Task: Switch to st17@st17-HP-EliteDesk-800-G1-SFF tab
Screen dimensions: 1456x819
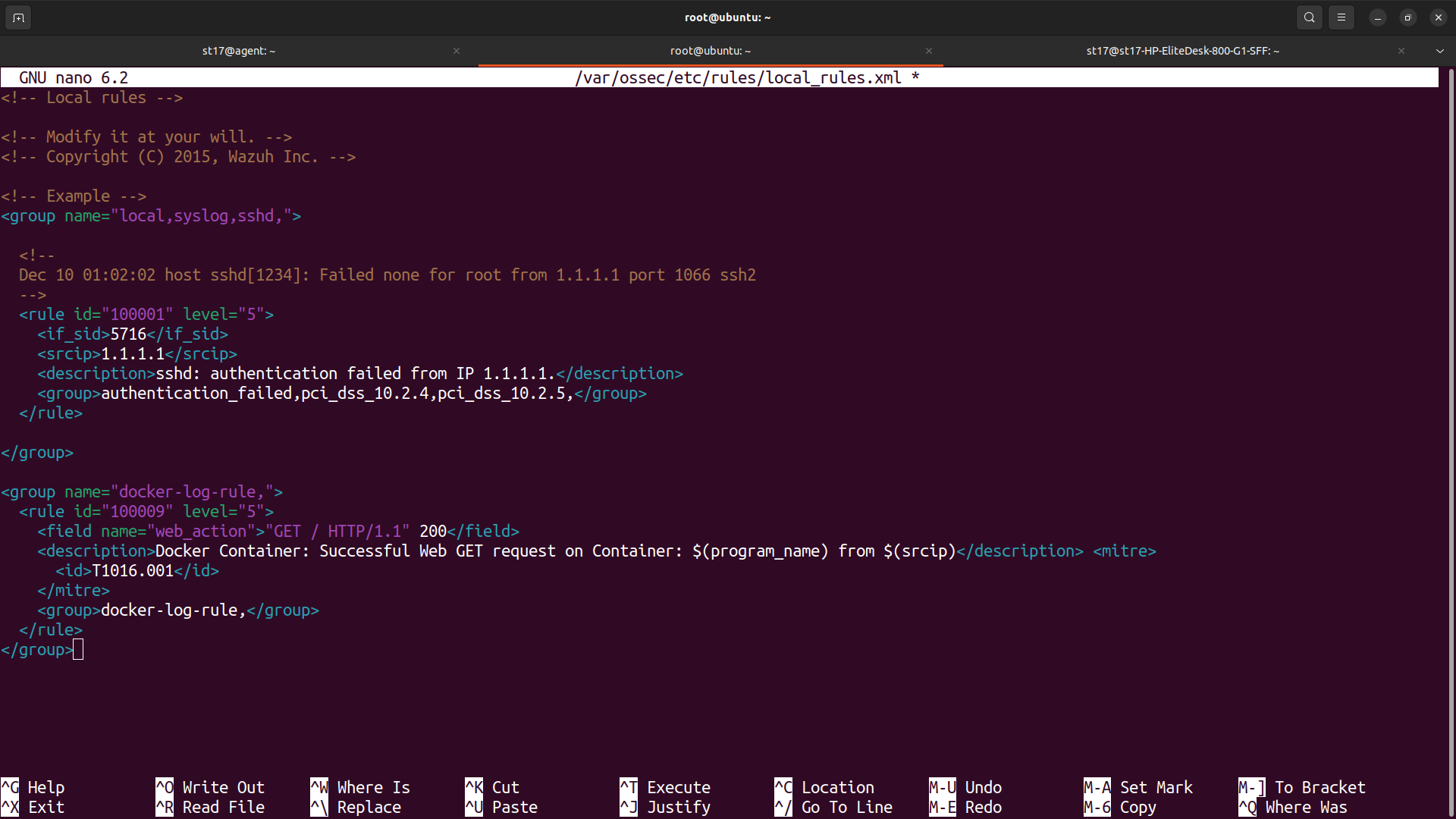Action: (1182, 51)
